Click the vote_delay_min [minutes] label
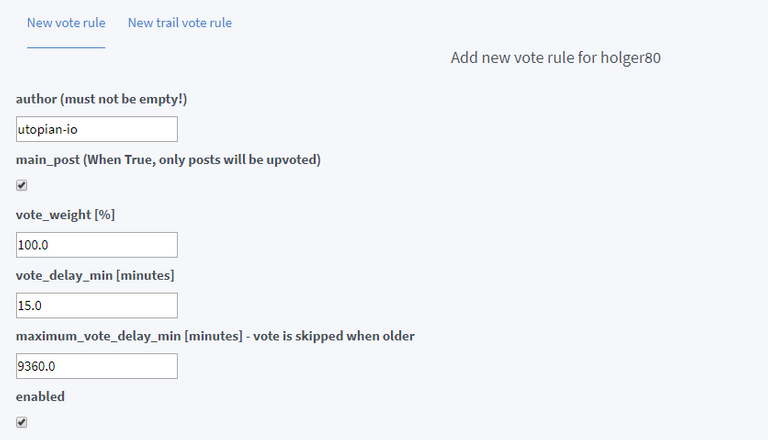768x440 pixels. pyautogui.click(x=93, y=276)
